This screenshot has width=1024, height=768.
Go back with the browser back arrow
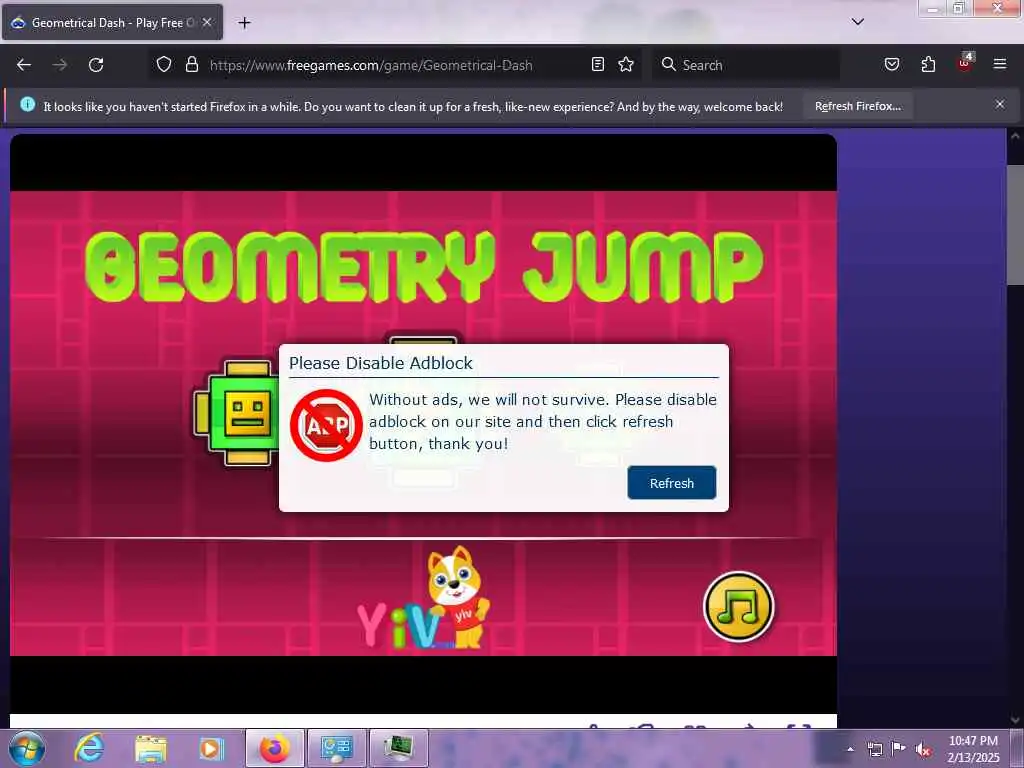24,65
